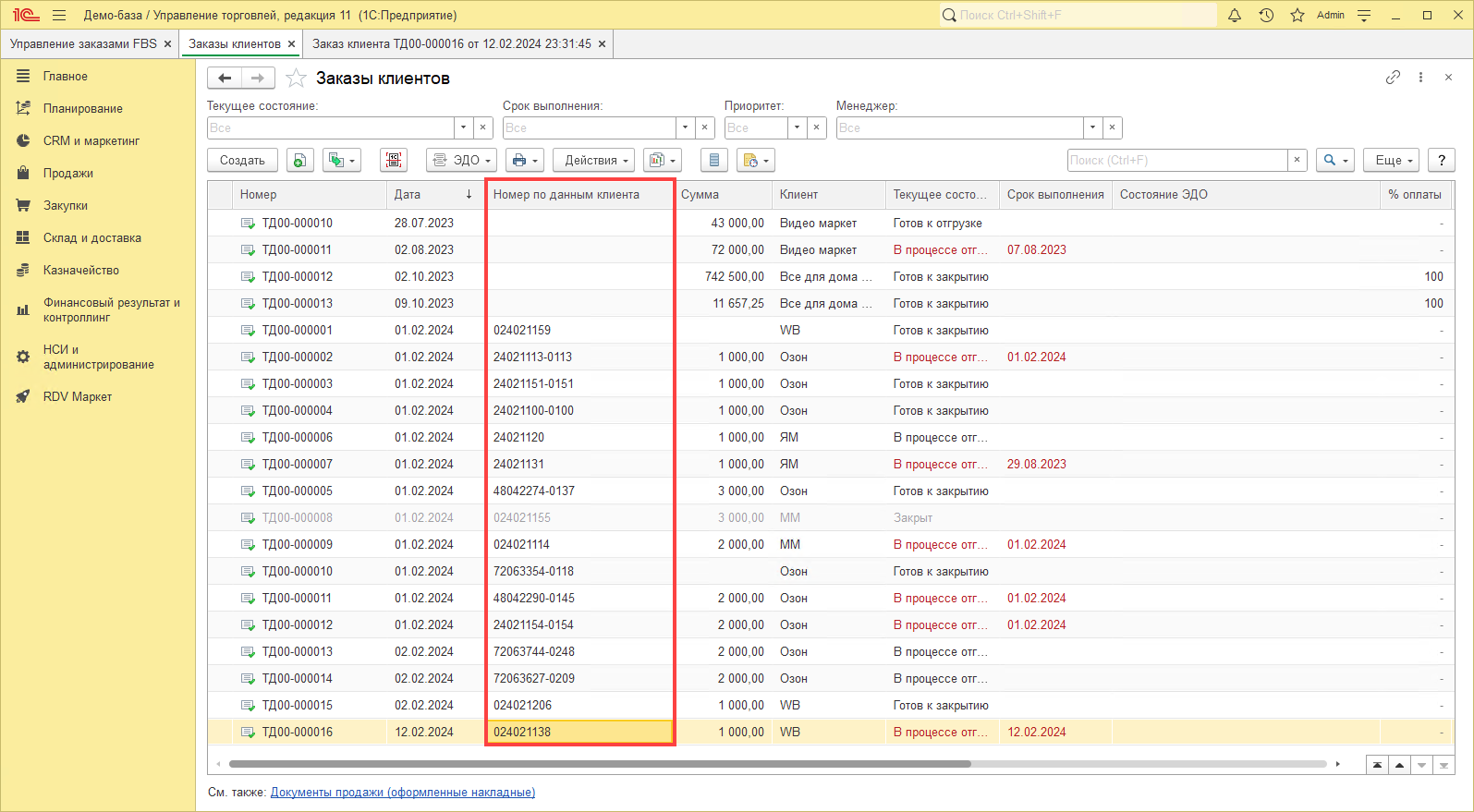
Task: Open the notifications bell icon
Action: pyautogui.click(x=1235, y=16)
